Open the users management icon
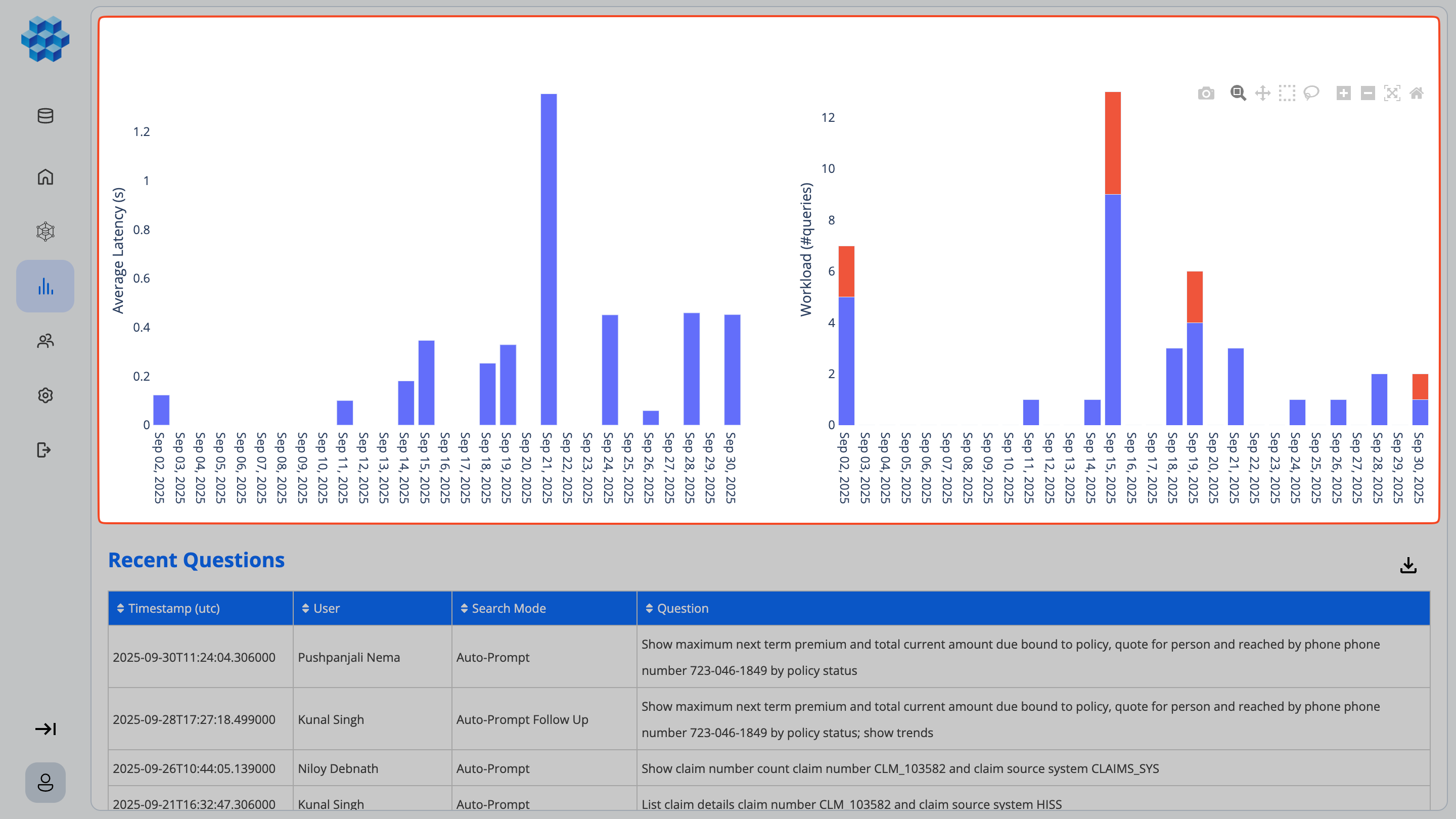 point(44,341)
